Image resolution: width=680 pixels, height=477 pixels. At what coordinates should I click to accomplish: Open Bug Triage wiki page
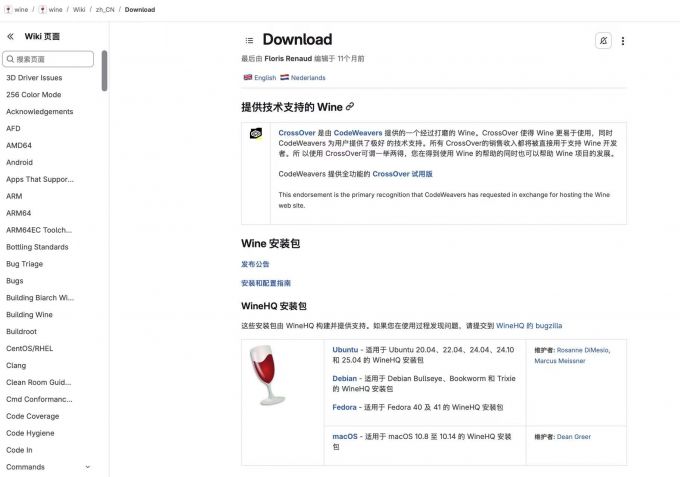[x=24, y=264]
